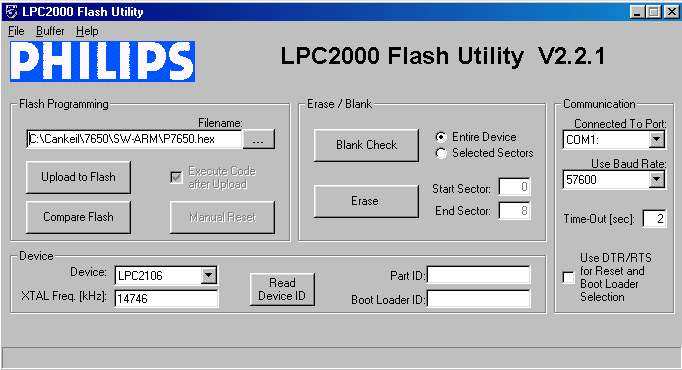Click the Boot Loader ID field
682x370 pixels.
click(478, 299)
